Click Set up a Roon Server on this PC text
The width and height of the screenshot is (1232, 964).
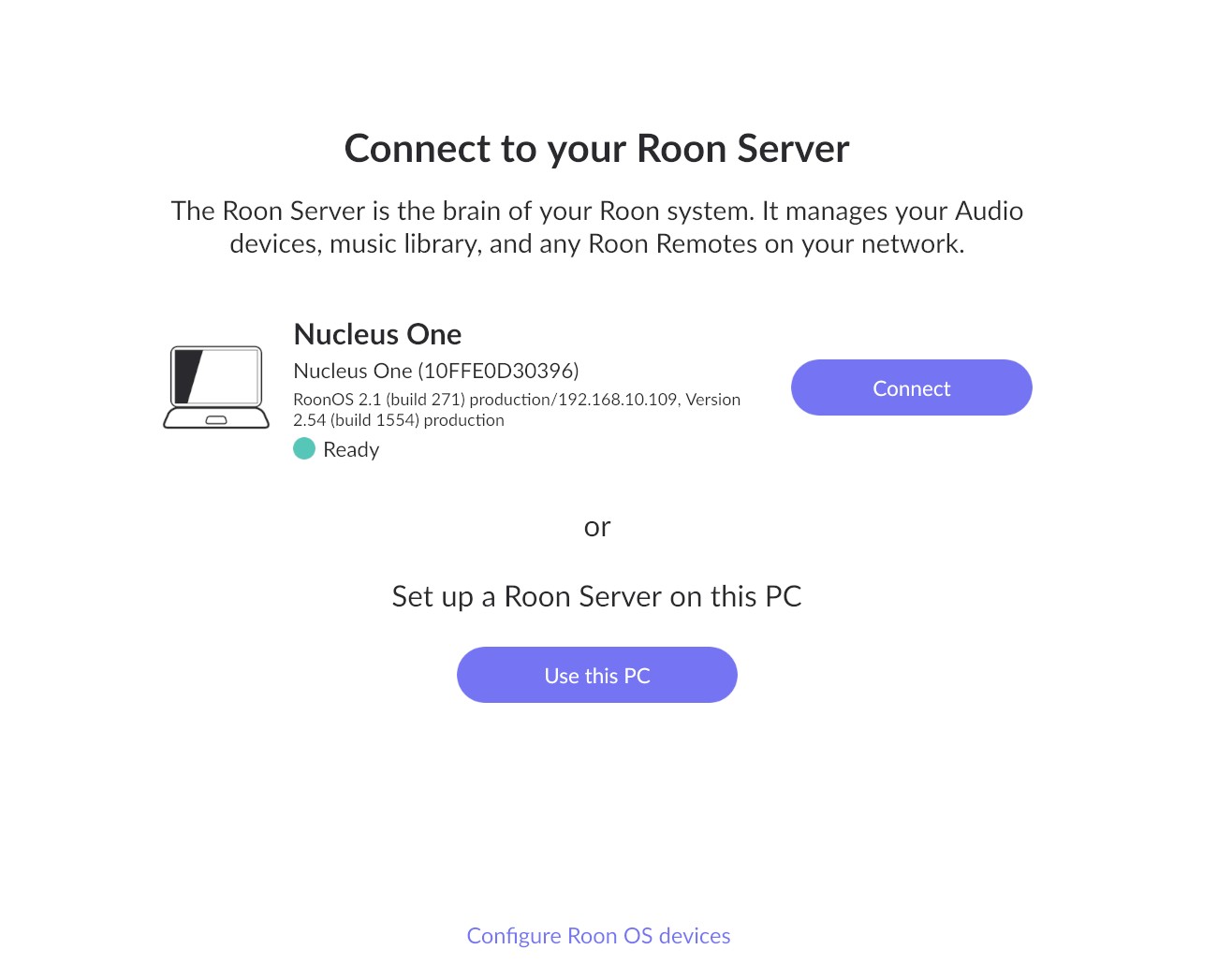[x=597, y=596]
